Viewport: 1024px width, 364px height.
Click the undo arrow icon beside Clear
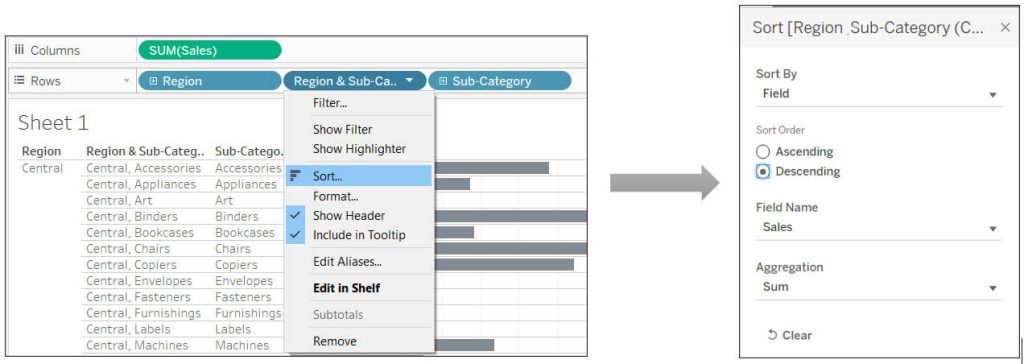(x=773, y=335)
